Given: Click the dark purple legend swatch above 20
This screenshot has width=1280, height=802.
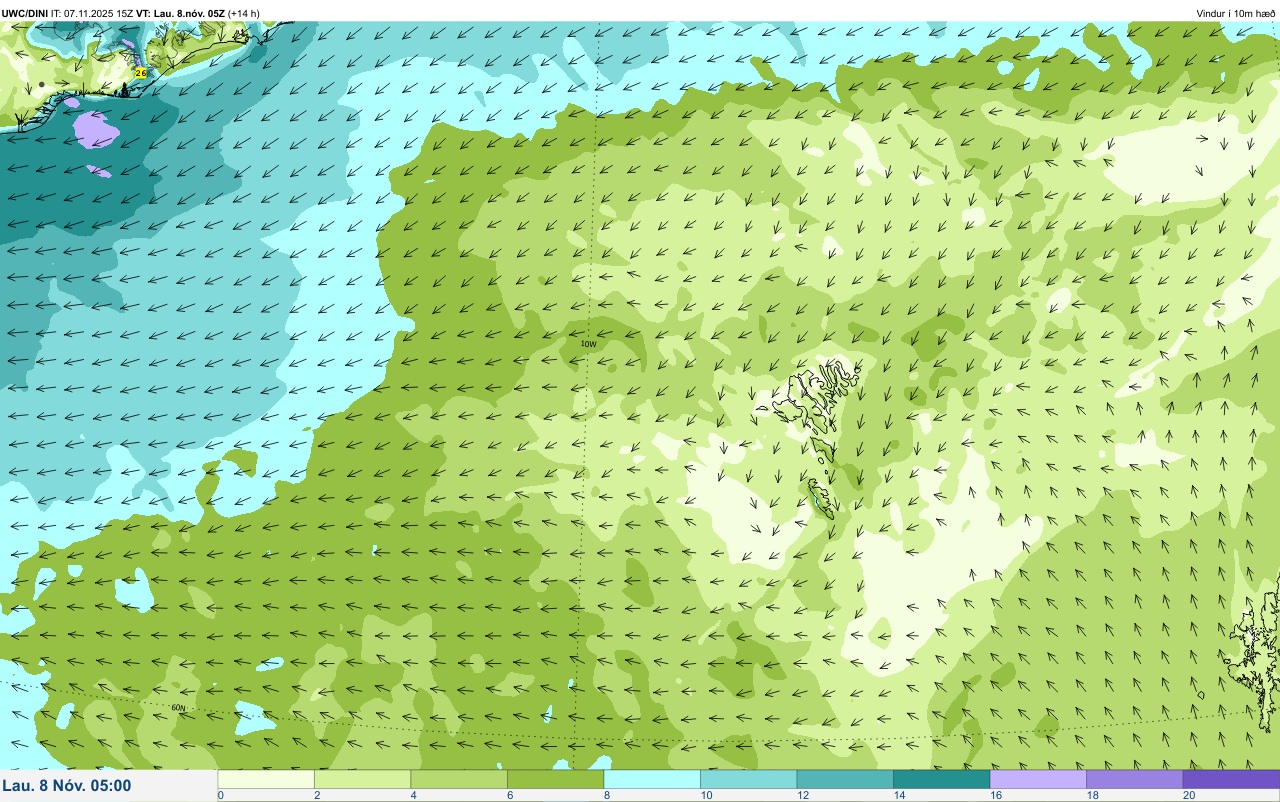Looking at the screenshot, I should (1231, 779).
